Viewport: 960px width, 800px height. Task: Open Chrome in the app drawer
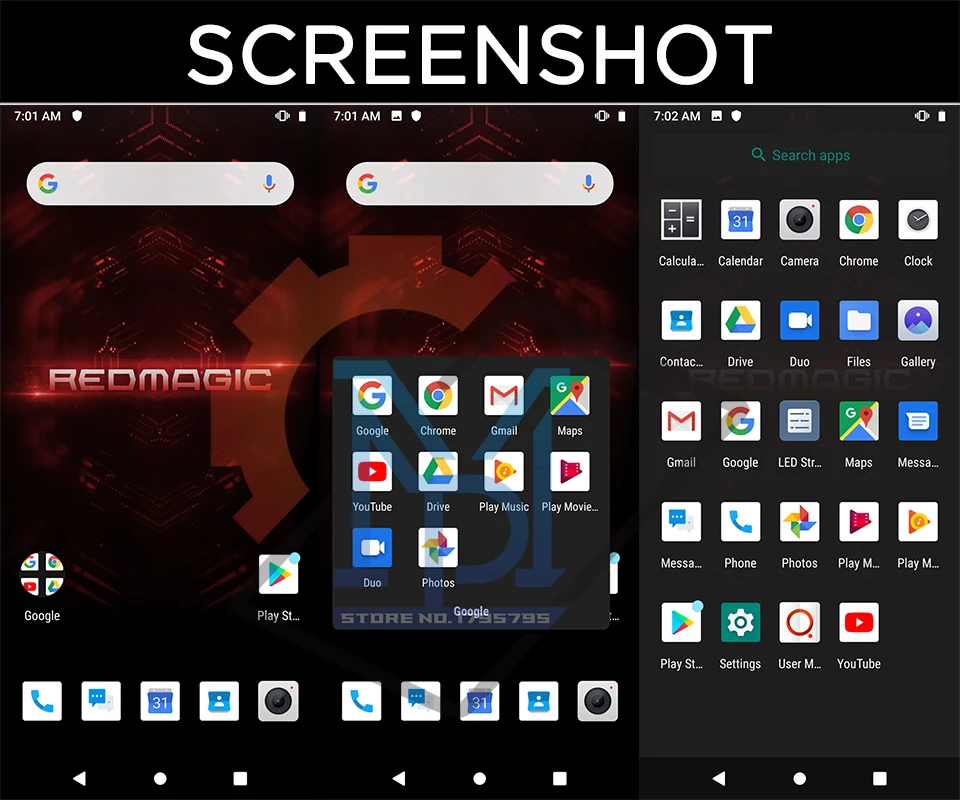coord(858,220)
